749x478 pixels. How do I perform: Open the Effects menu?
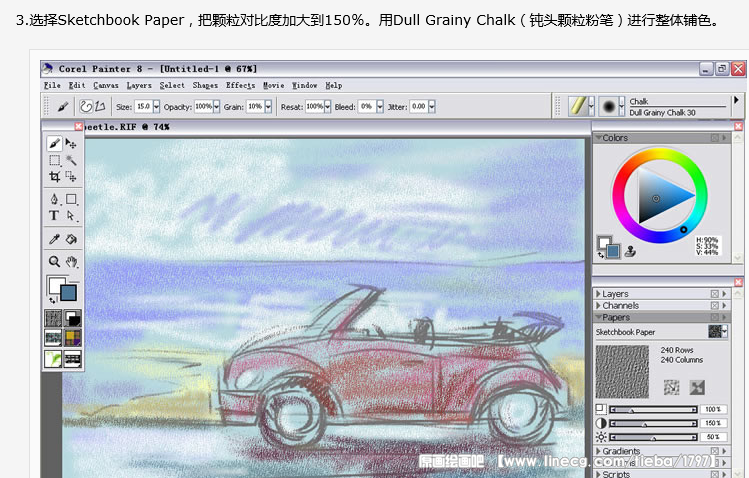point(240,85)
